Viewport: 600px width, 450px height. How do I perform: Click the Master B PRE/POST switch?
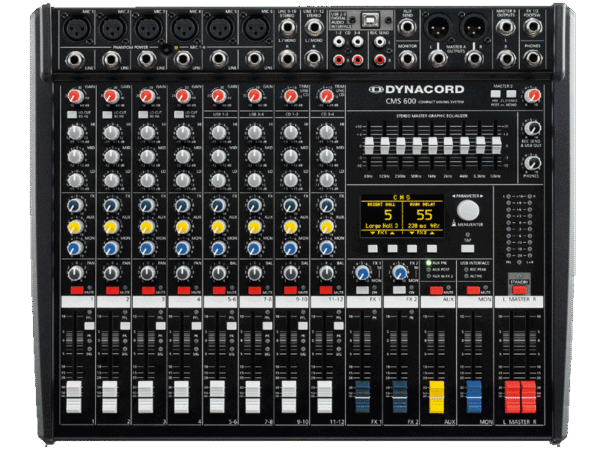[x=496, y=93]
